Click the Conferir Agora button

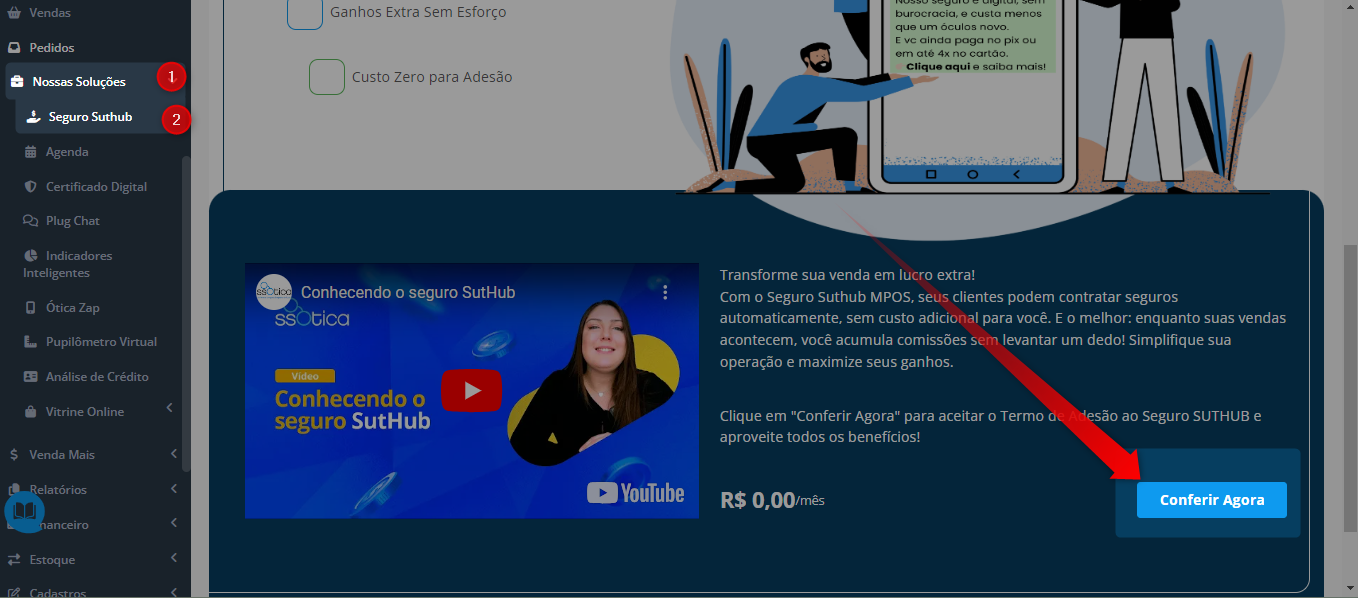coord(1211,500)
